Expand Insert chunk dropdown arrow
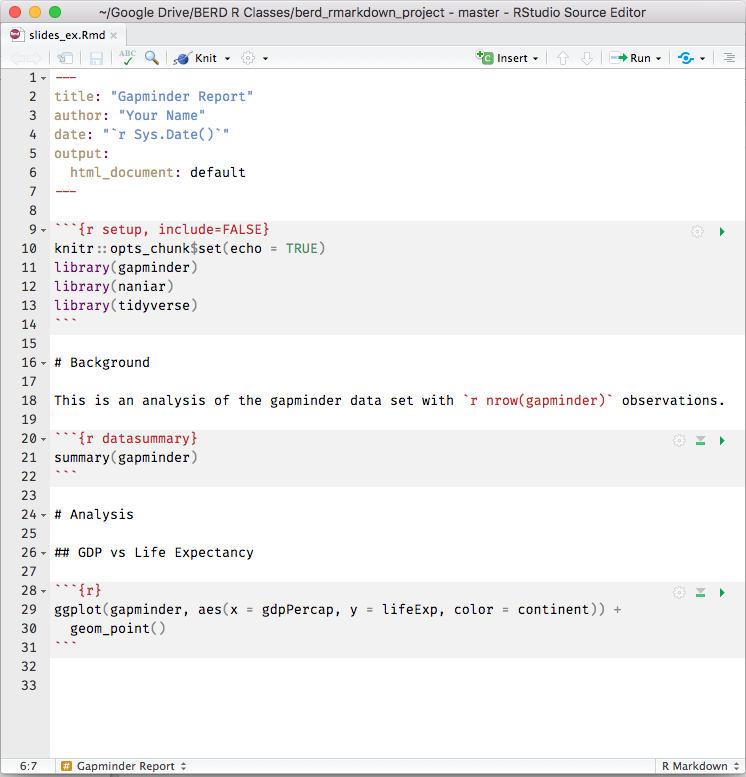Screen dimensions: 746x777 click(x=536, y=58)
